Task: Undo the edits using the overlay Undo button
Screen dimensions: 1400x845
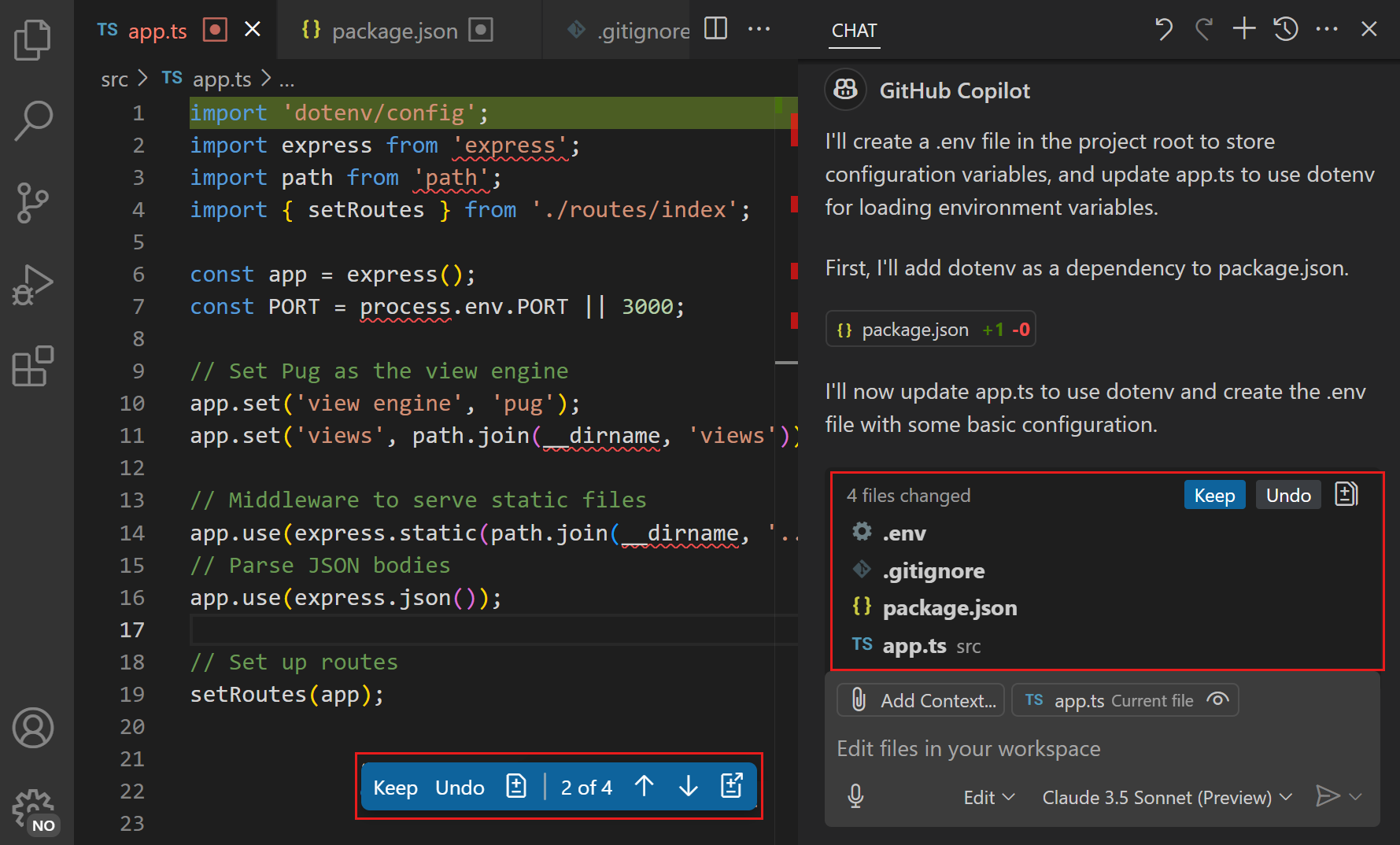Action: [460, 786]
